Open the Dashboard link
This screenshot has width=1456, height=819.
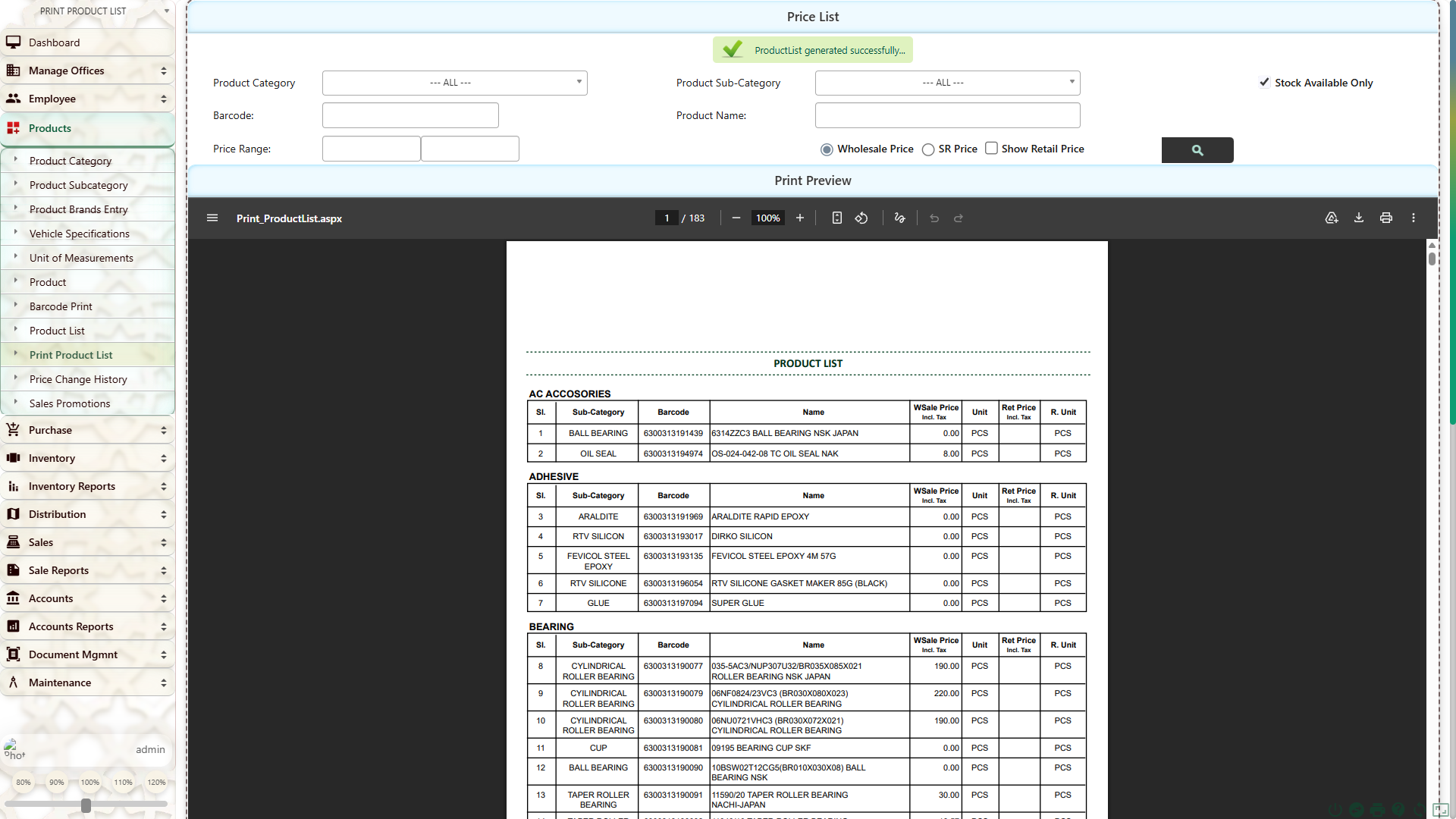[x=54, y=42]
